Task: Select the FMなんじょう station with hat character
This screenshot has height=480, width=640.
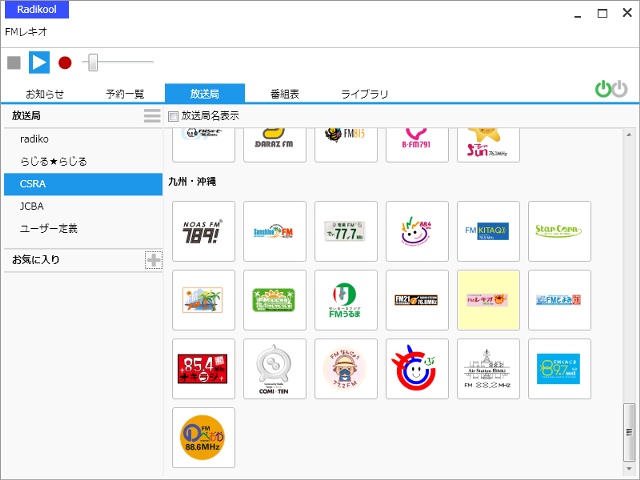Action: 346,369
